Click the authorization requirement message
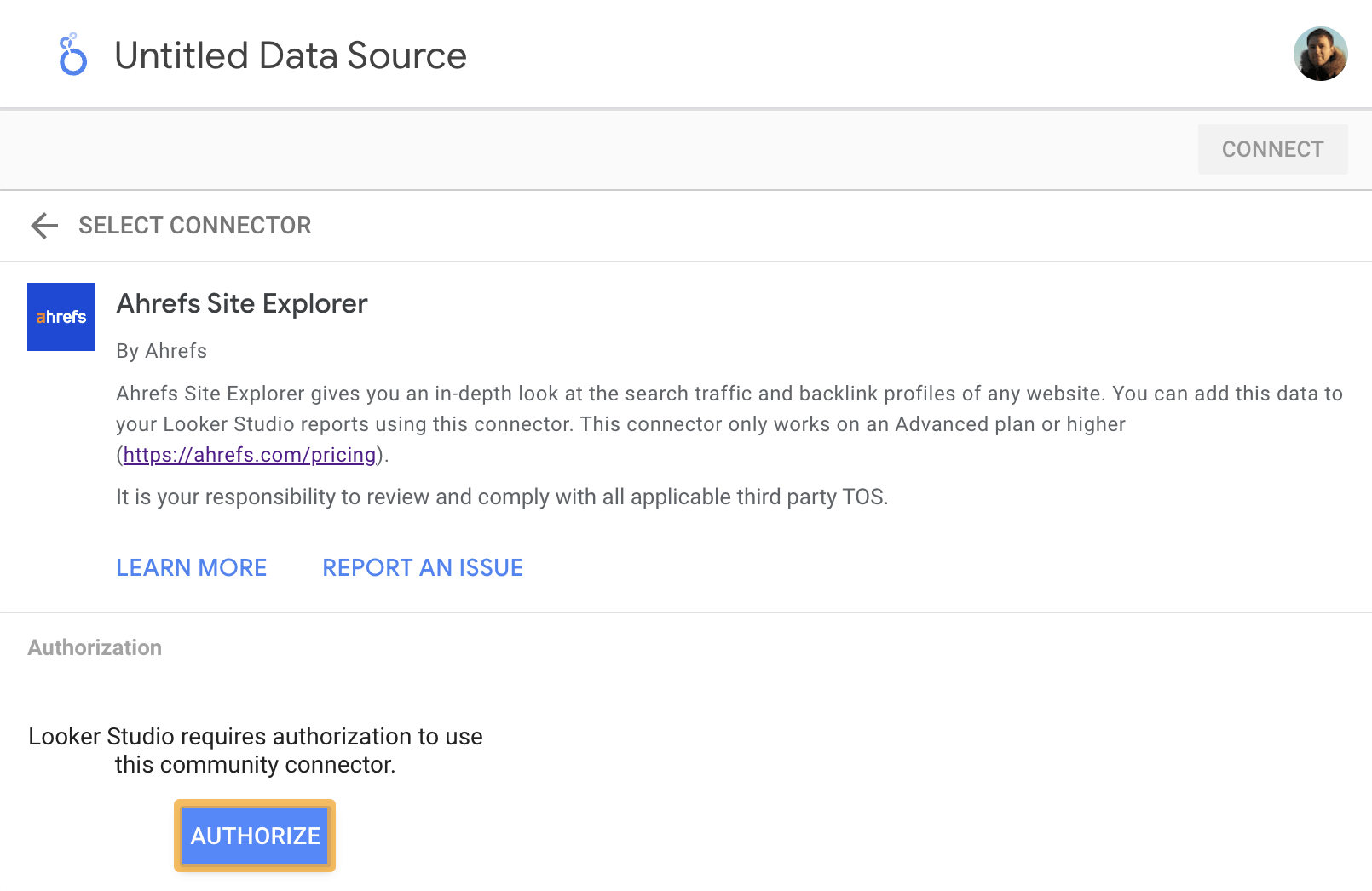This screenshot has height=891, width=1372. pos(255,750)
